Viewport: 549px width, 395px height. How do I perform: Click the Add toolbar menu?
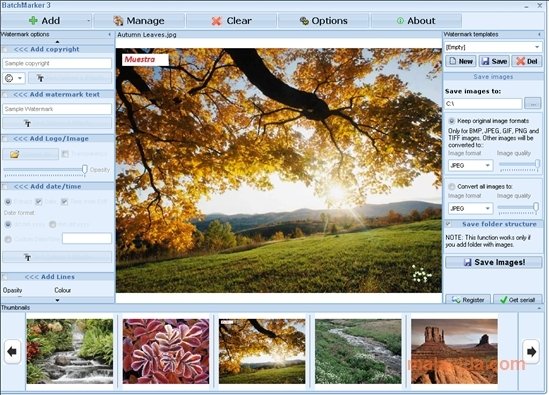click(46, 21)
